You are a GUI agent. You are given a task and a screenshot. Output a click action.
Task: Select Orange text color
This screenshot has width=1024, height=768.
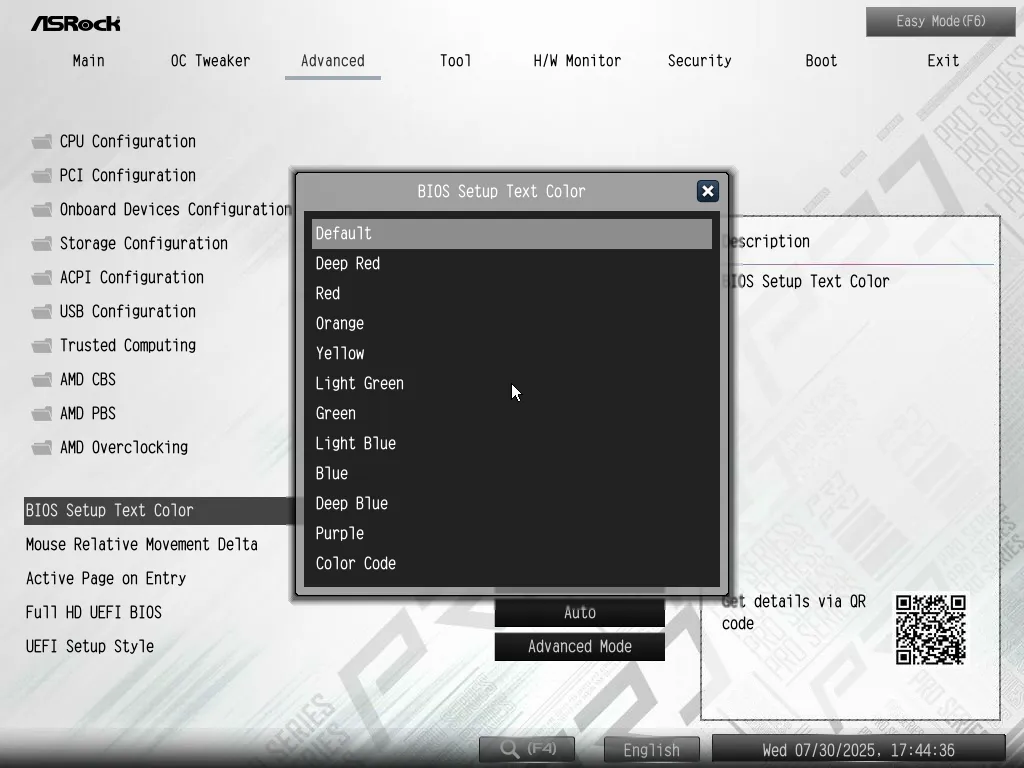point(512,324)
